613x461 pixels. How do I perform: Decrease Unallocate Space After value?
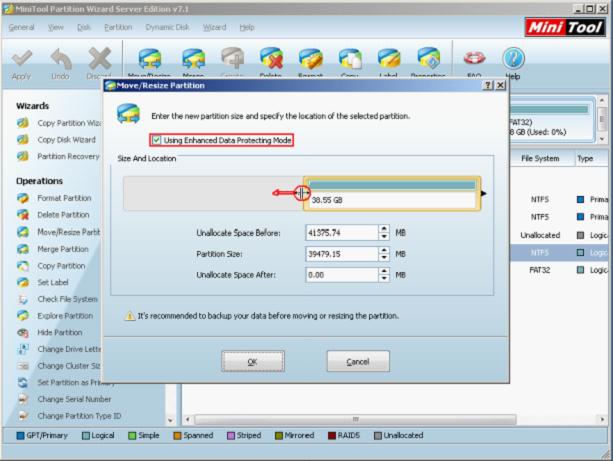coord(384,278)
